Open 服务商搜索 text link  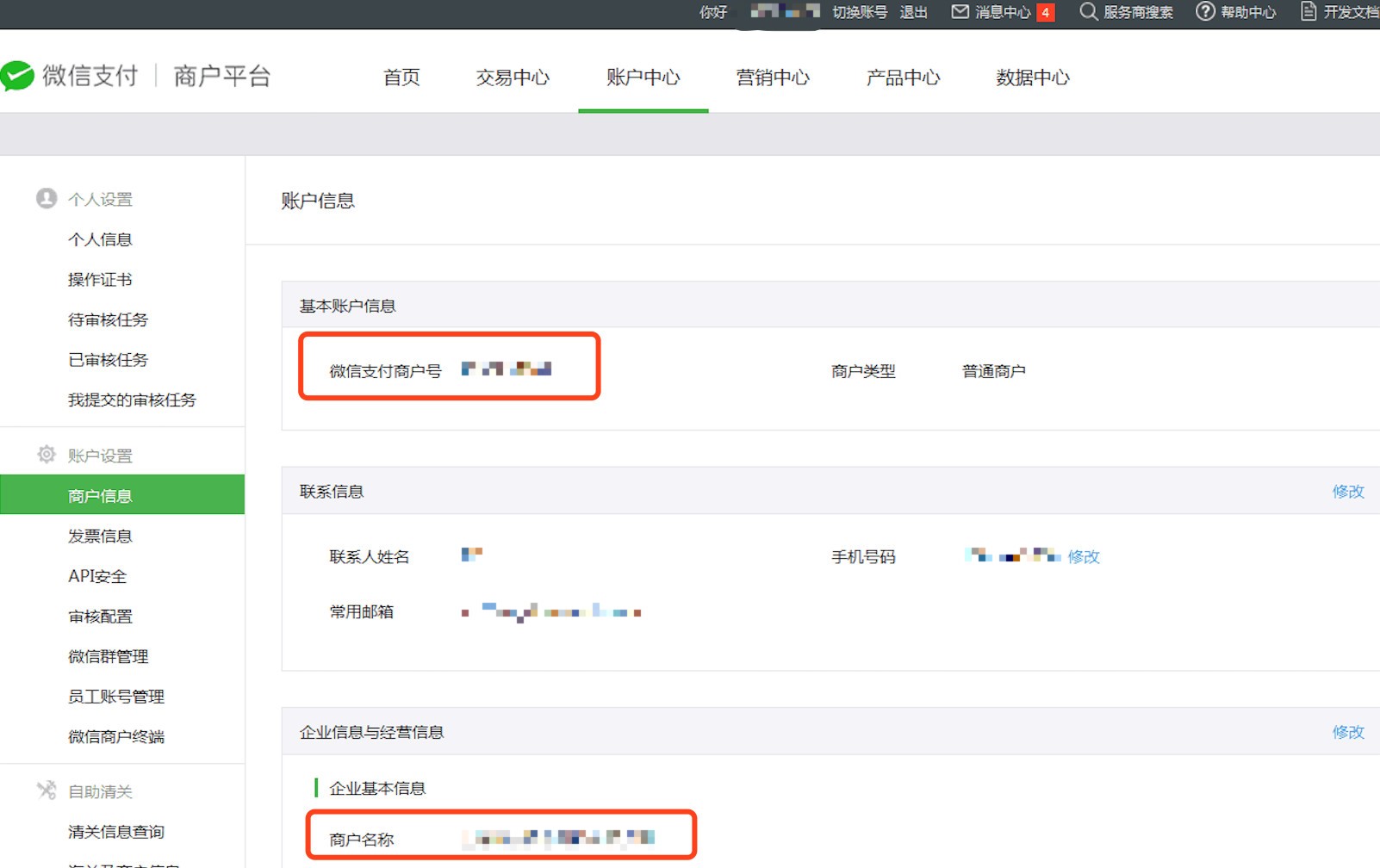pyautogui.click(x=1138, y=12)
